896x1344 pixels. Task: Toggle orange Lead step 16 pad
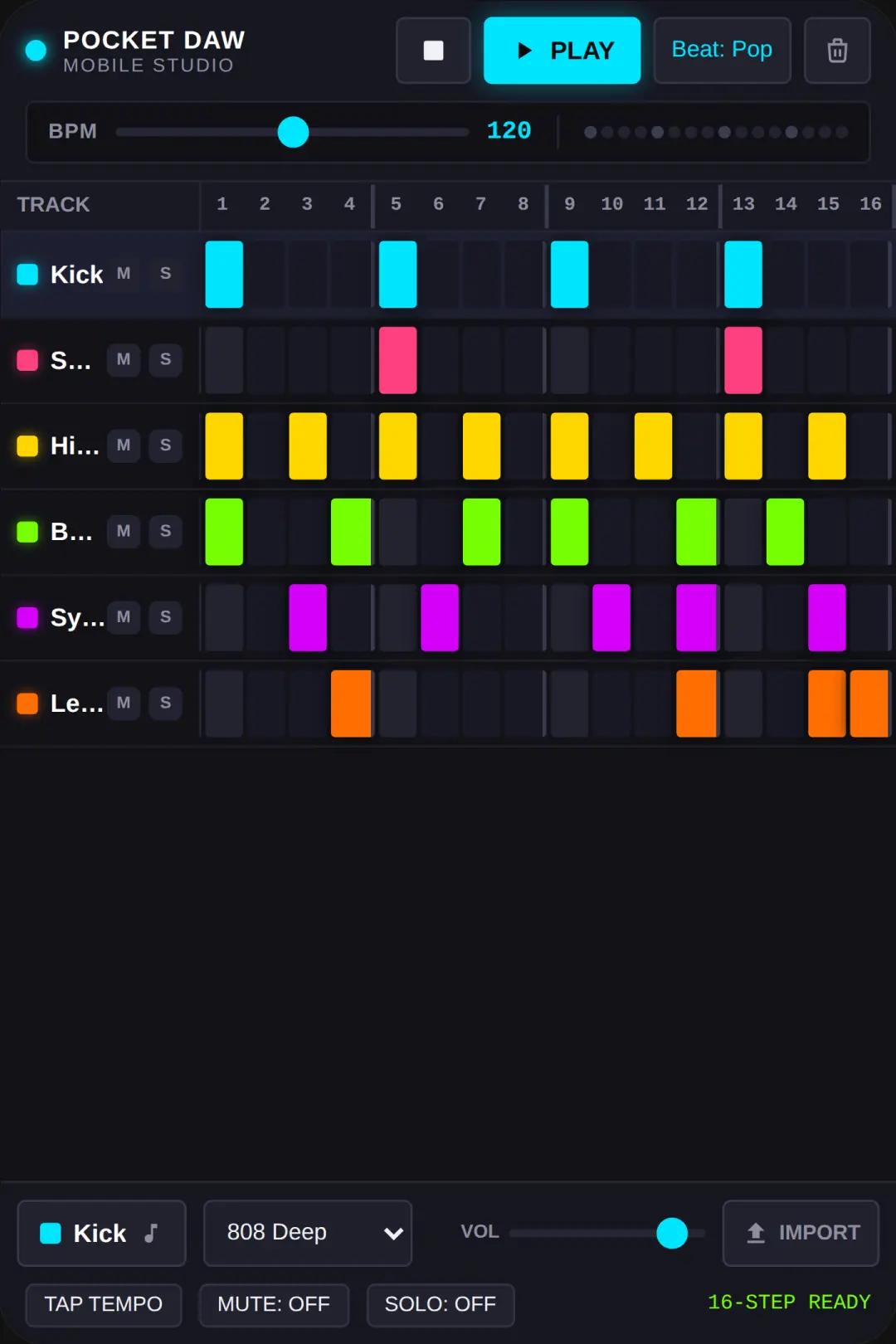(x=869, y=704)
